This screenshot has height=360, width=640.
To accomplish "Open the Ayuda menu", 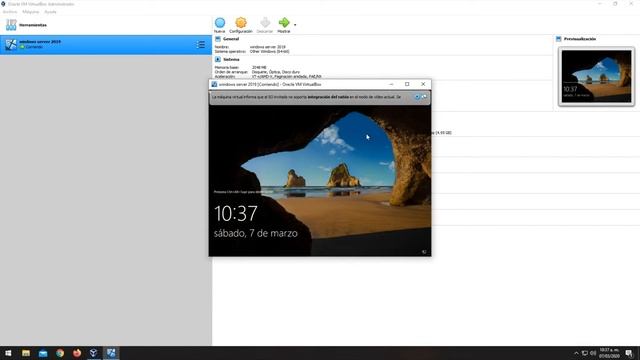I will coord(50,12).
